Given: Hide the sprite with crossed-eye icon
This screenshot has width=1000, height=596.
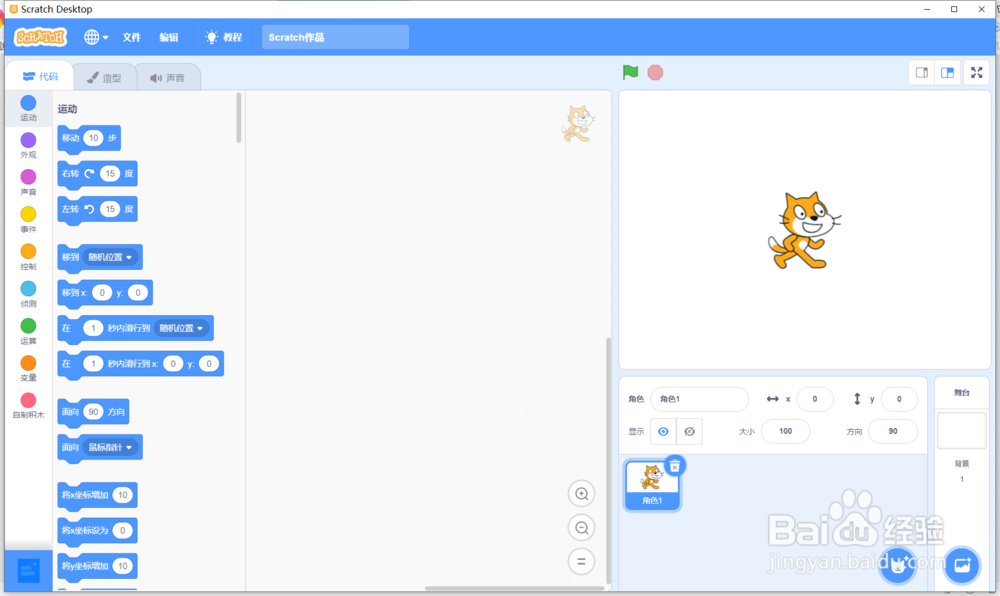Looking at the screenshot, I should point(689,432).
